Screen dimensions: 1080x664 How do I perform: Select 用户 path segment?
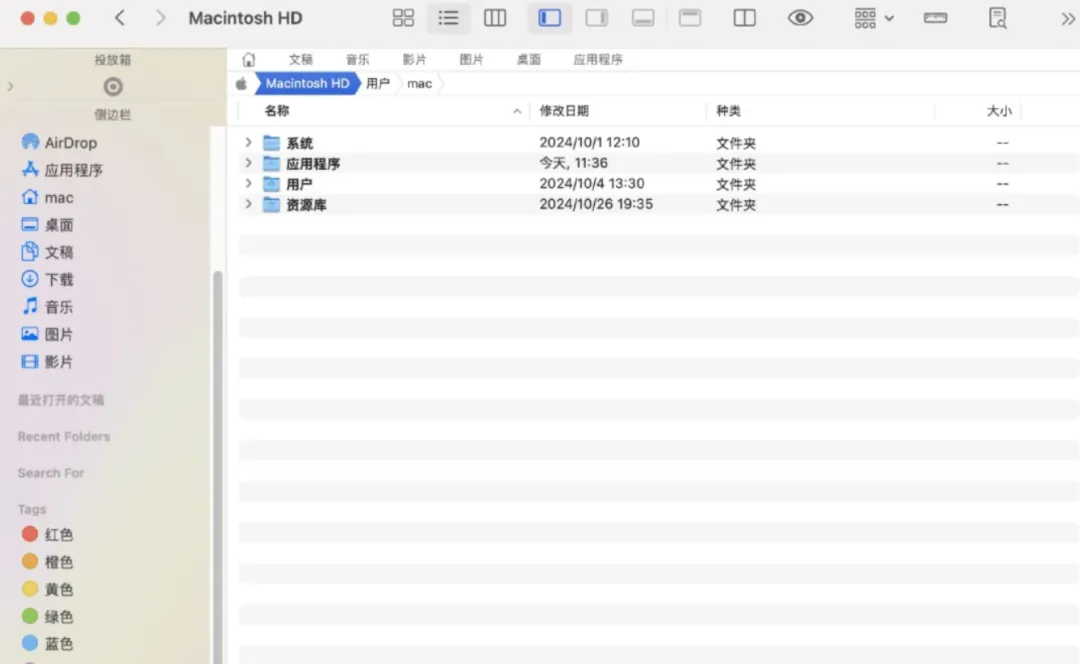pos(378,83)
